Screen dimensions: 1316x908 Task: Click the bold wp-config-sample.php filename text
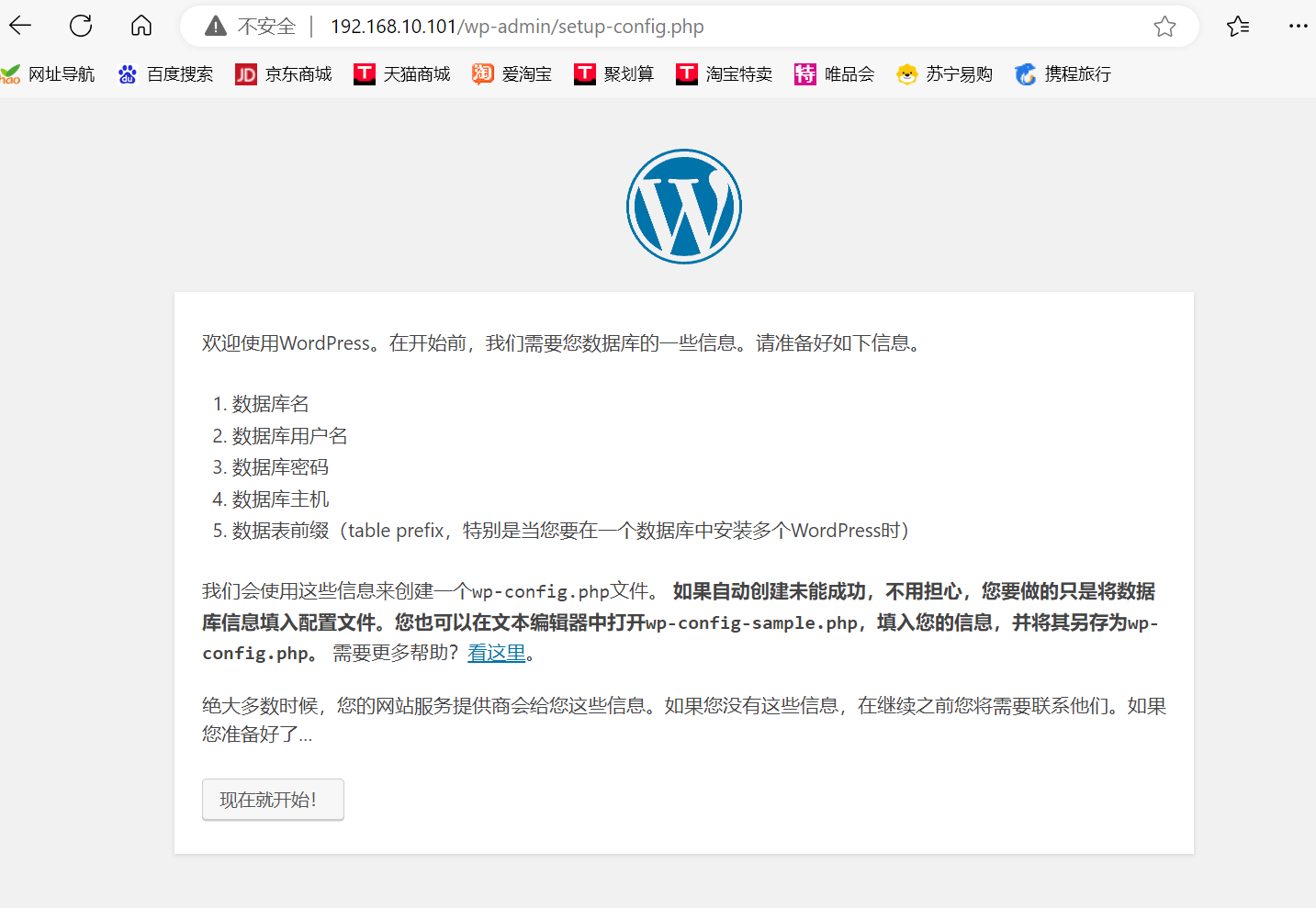coord(751,623)
